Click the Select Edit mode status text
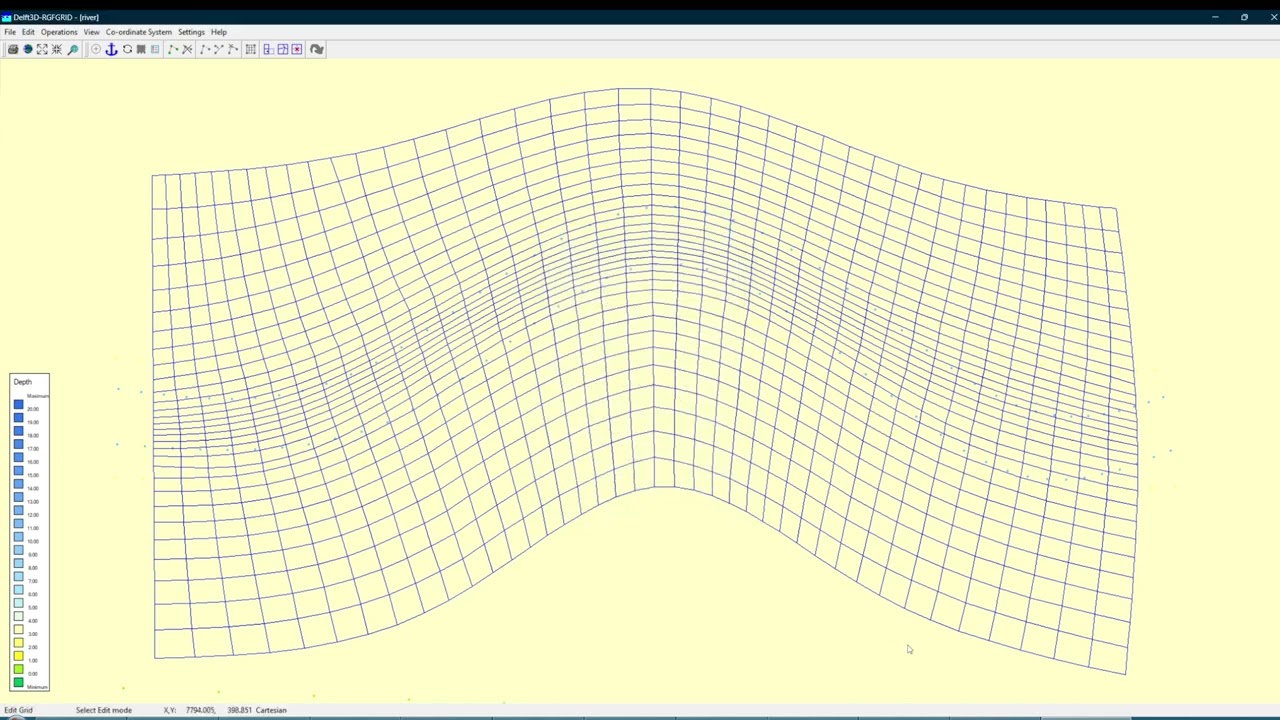The height and width of the screenshot is (720, 1280). point(104,710)
